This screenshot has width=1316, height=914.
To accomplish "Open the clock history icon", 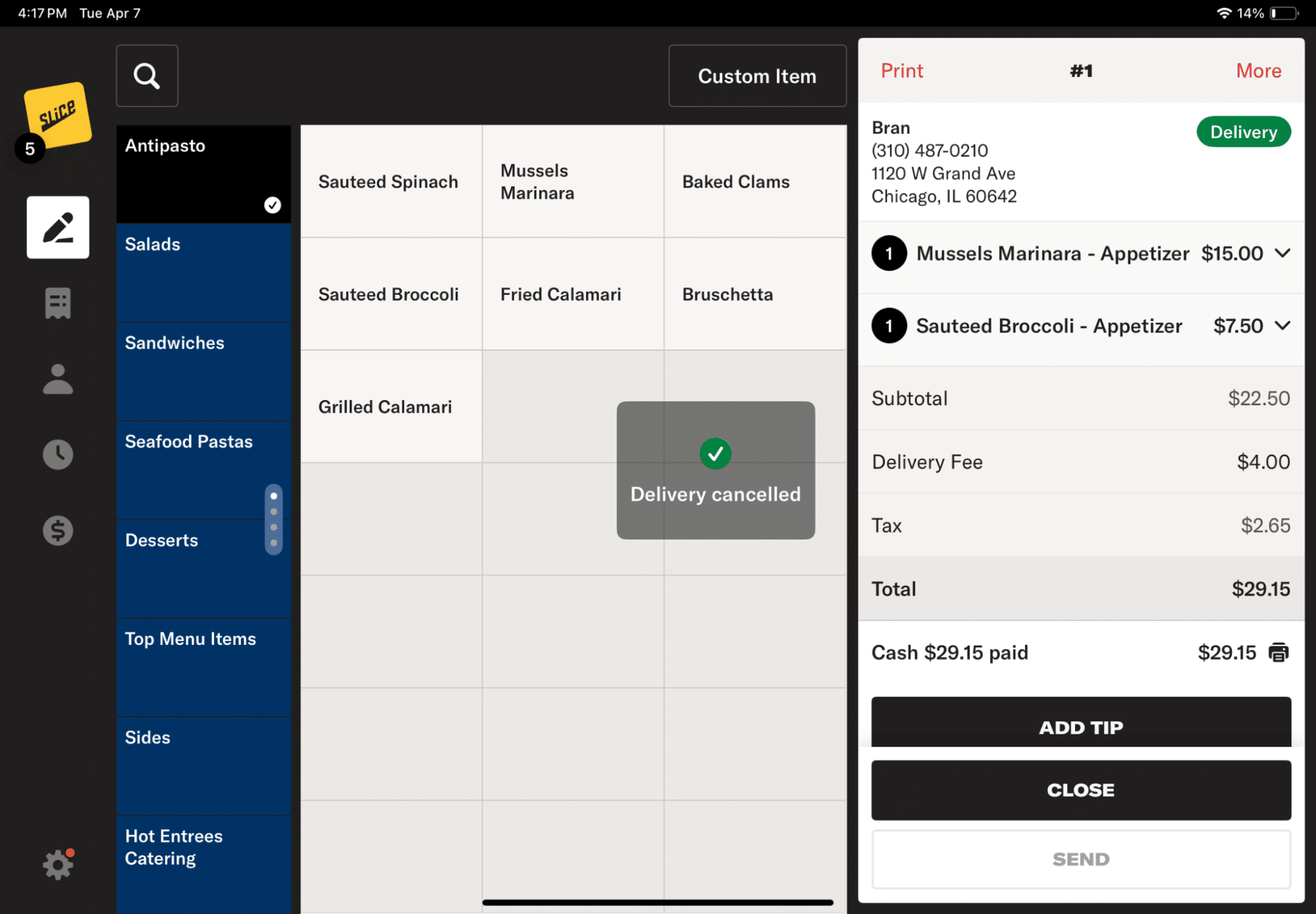I will 58,455.
